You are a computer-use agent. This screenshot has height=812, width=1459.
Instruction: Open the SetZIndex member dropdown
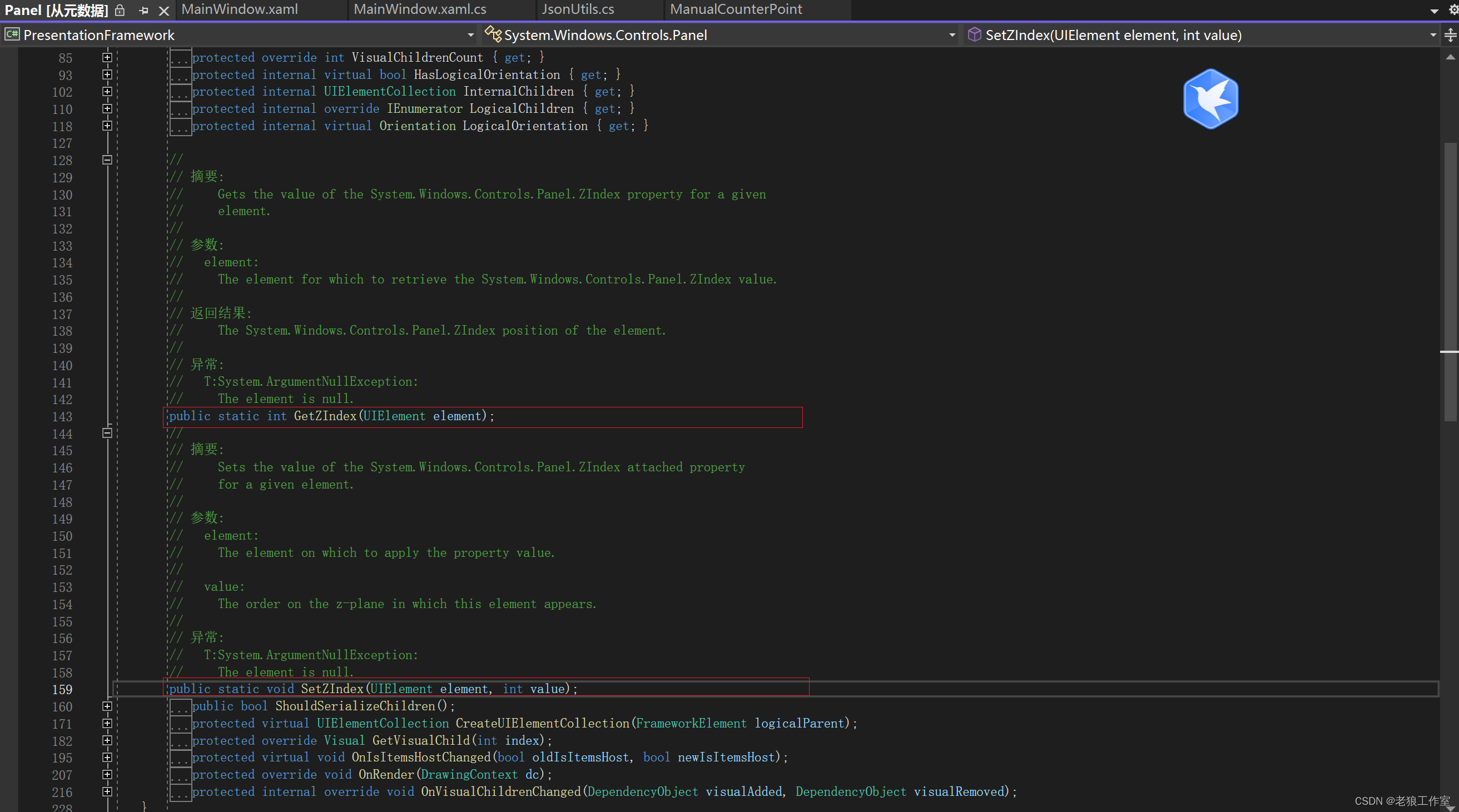1433,35
